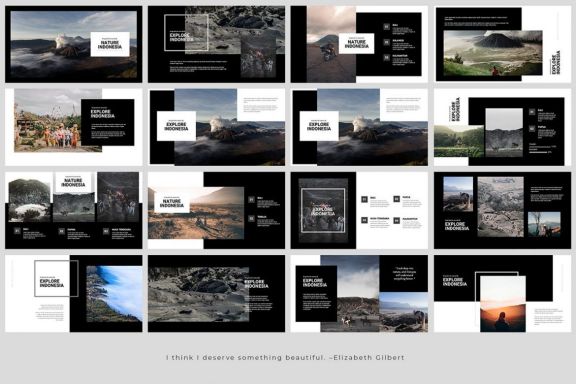Image resolution: width=576 pixels, height=384 pixels.
Task: Open the slide with people in colorful clothes
Action: [x=74, y=127]
